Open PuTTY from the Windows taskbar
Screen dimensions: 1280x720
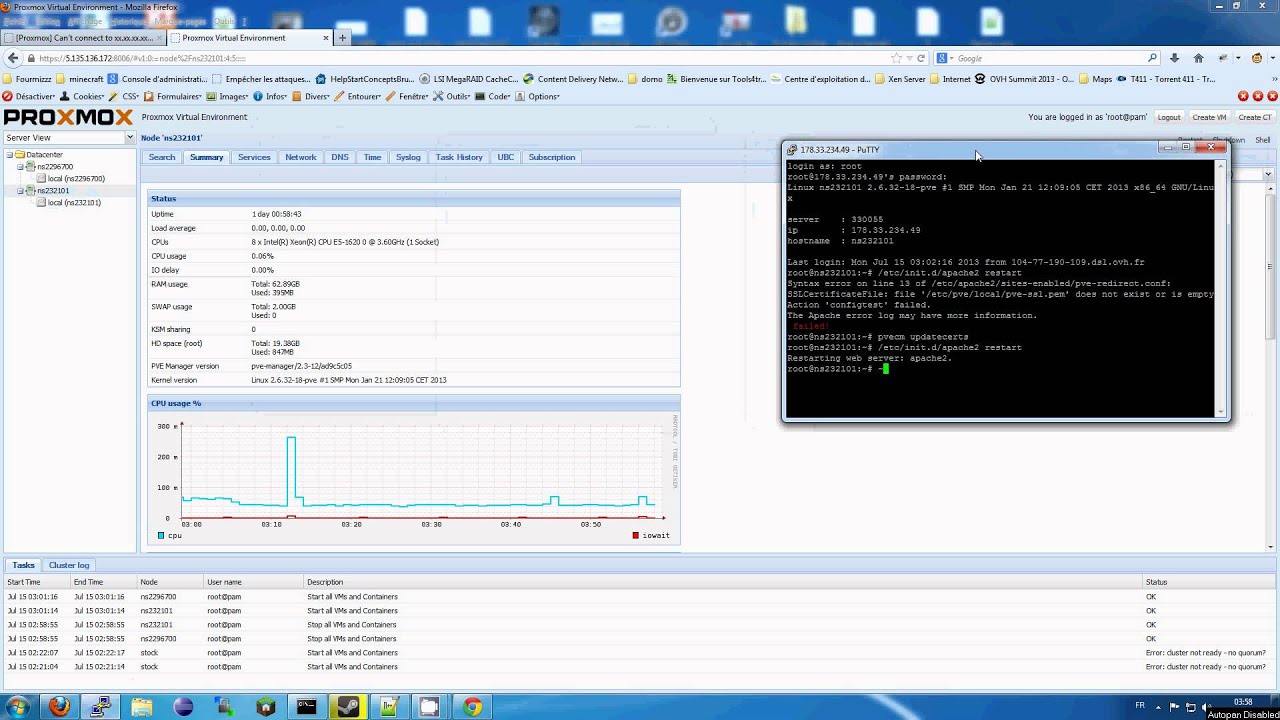[101, 707]
